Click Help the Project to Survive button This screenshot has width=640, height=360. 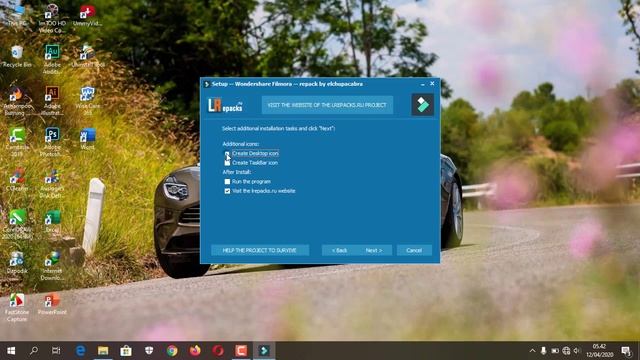click(260, 250)
